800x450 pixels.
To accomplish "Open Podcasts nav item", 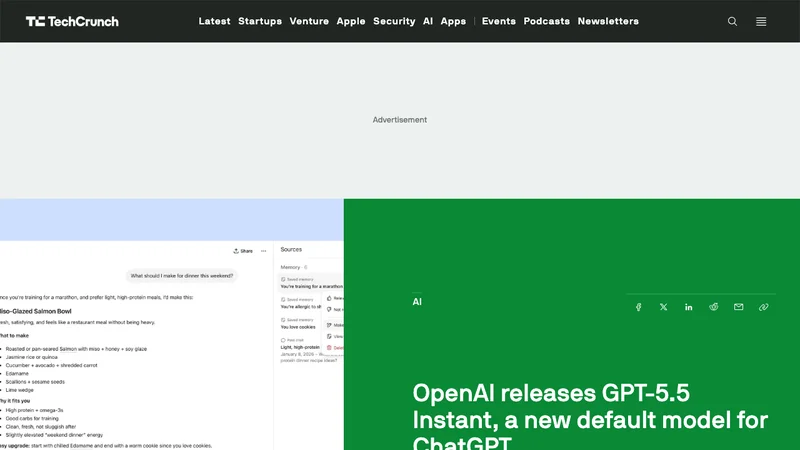I will click(546, 21).
